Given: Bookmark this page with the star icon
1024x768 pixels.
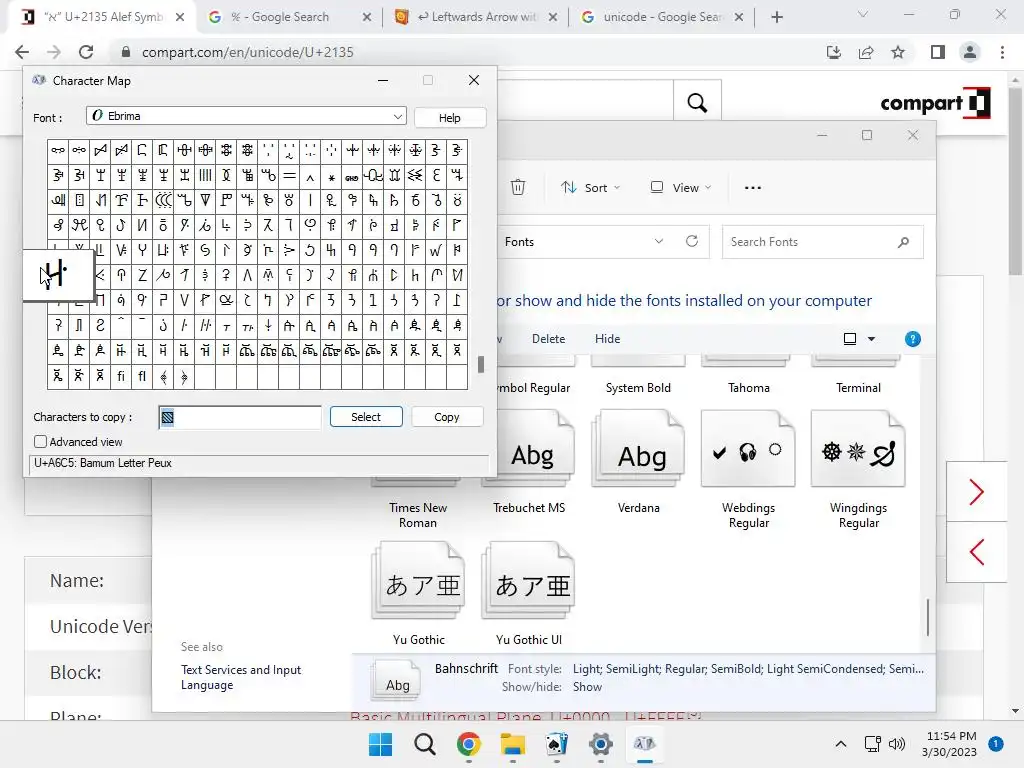Looking at the screenshot, I should (898, 52).
